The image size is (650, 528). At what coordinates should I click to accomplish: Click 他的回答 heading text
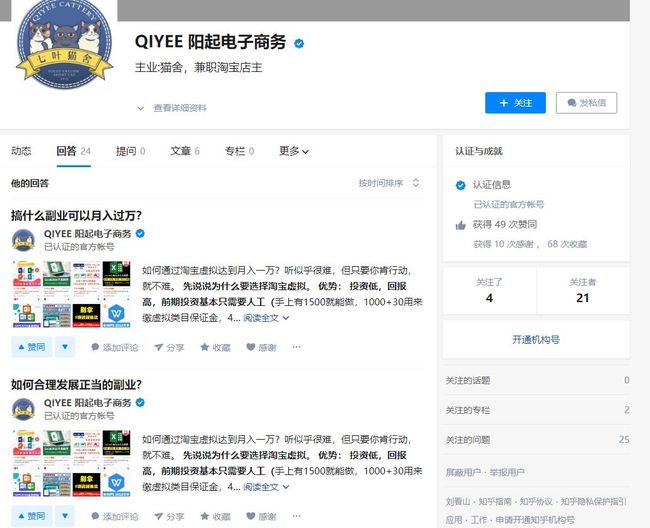pyautogui.click(x=30, y=183)
